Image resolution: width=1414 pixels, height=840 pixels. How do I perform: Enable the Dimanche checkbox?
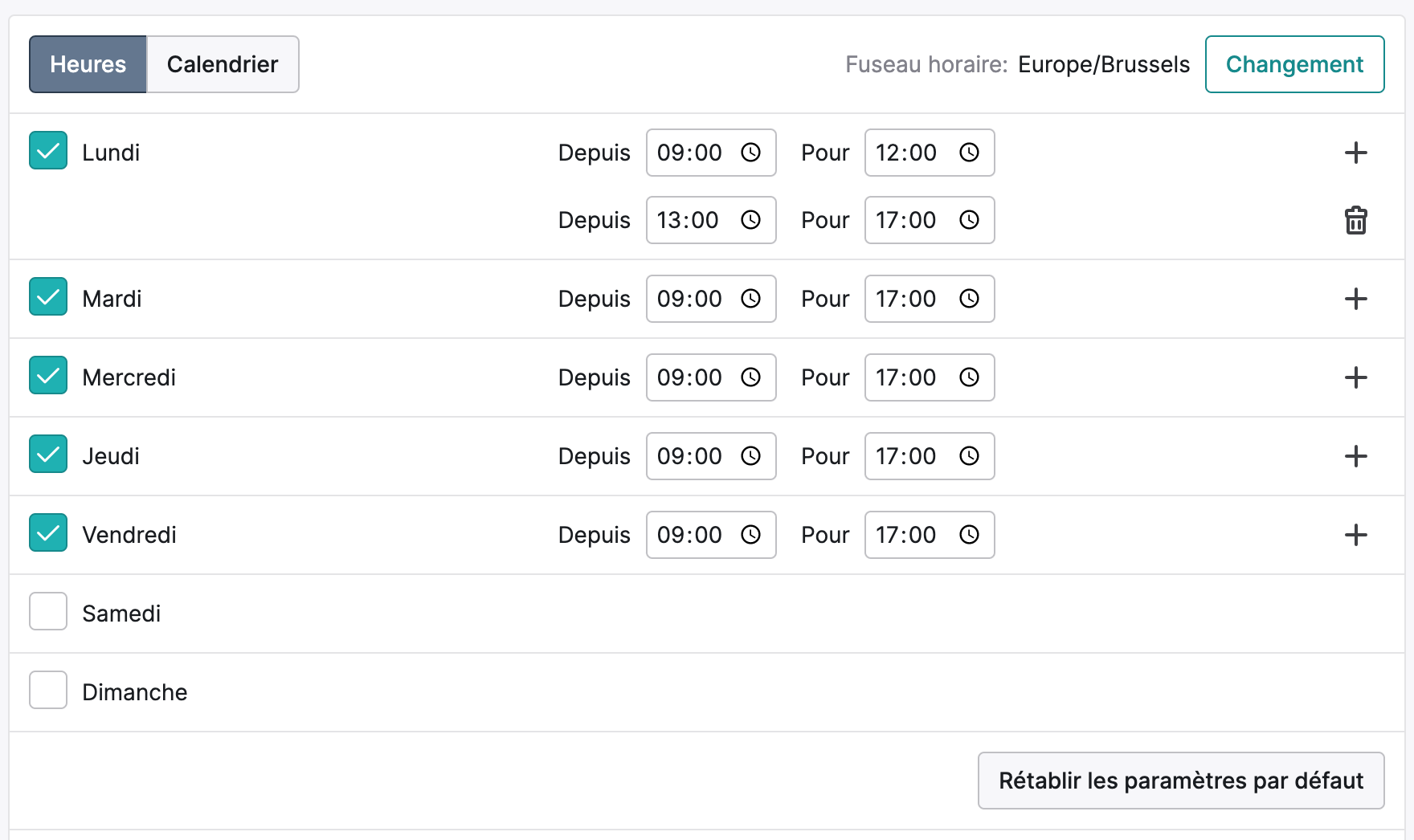pos(48,690)
